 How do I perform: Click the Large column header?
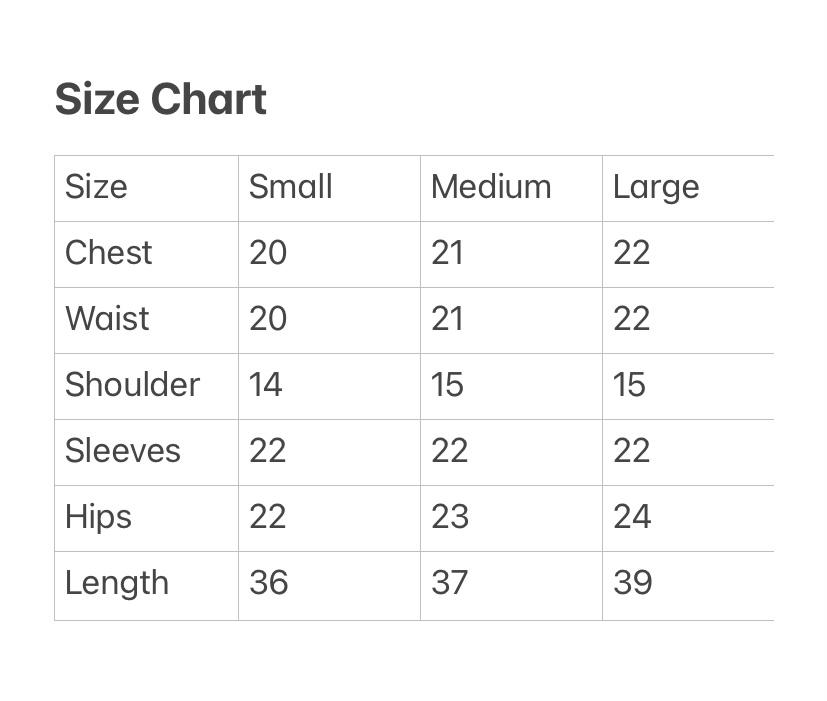click(x=655, y=187)
